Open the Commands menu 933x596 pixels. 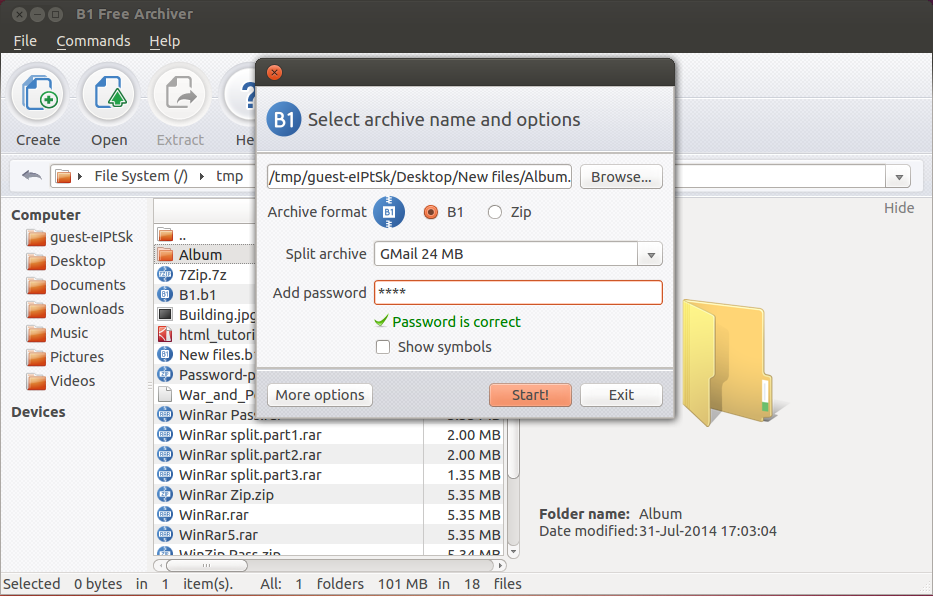pyautogui.click(x=93, y=41)
